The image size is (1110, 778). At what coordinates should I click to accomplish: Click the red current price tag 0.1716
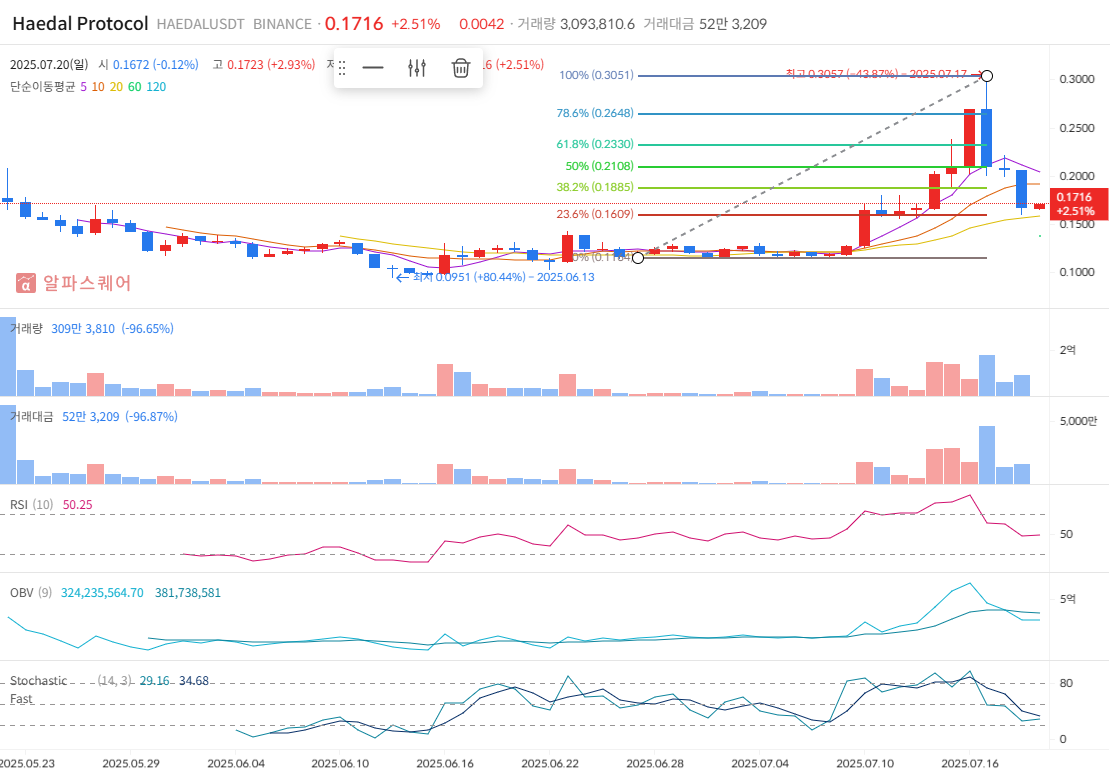pyautogui.click(x=1078, y=204)
